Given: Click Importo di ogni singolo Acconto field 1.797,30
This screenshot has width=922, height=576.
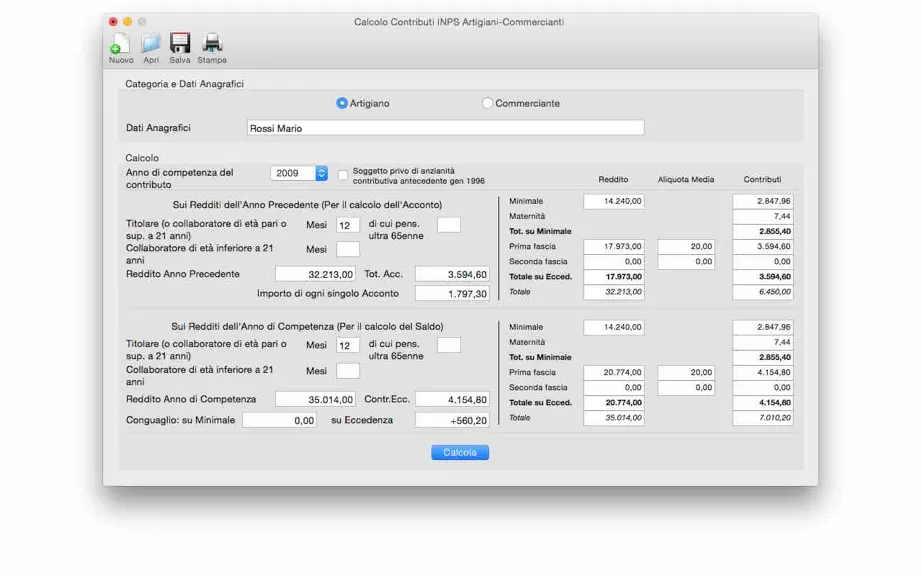Looking at the screenshot, I should pos(452,293).
